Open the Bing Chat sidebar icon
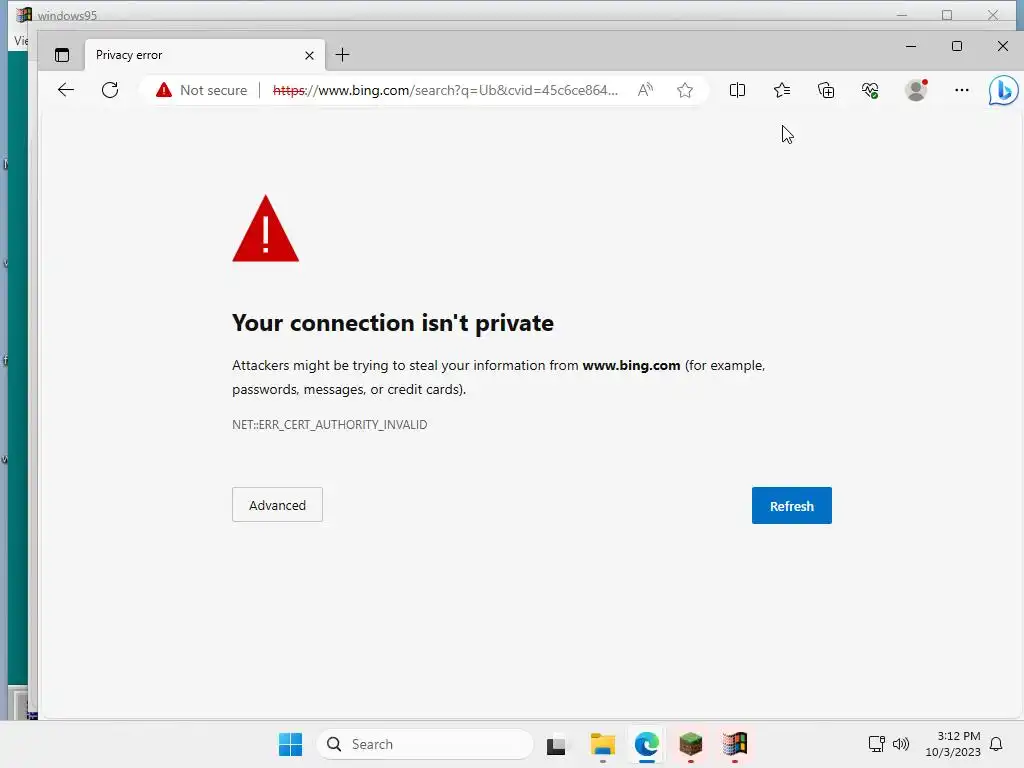This screenshot has width=1024, height=768. click(x=1003, y=90)
